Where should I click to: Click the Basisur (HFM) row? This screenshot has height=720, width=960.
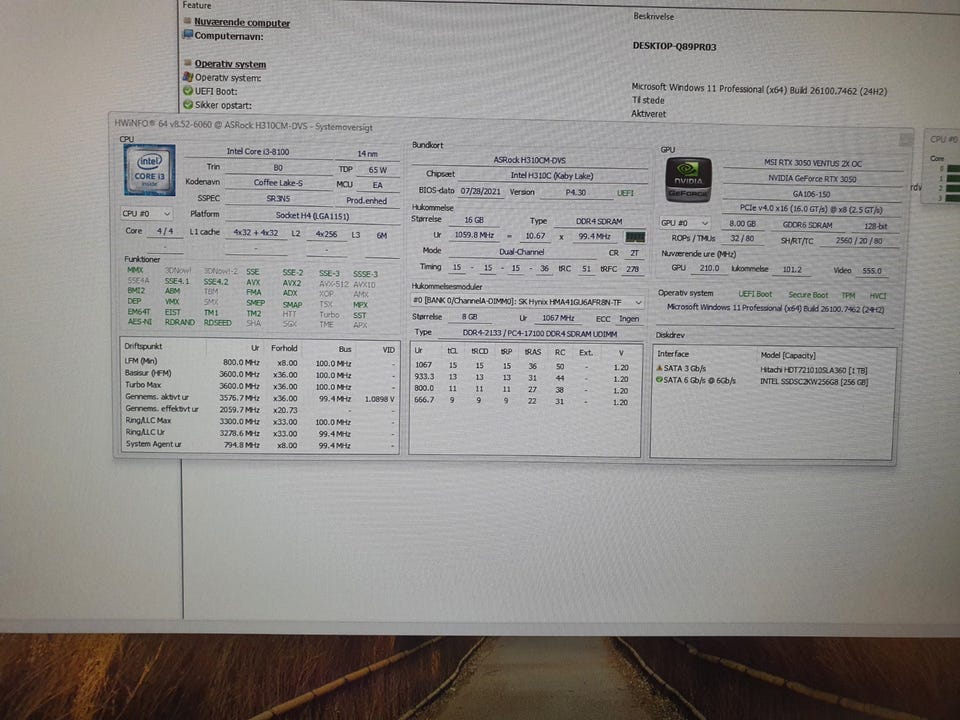point(260,374)
